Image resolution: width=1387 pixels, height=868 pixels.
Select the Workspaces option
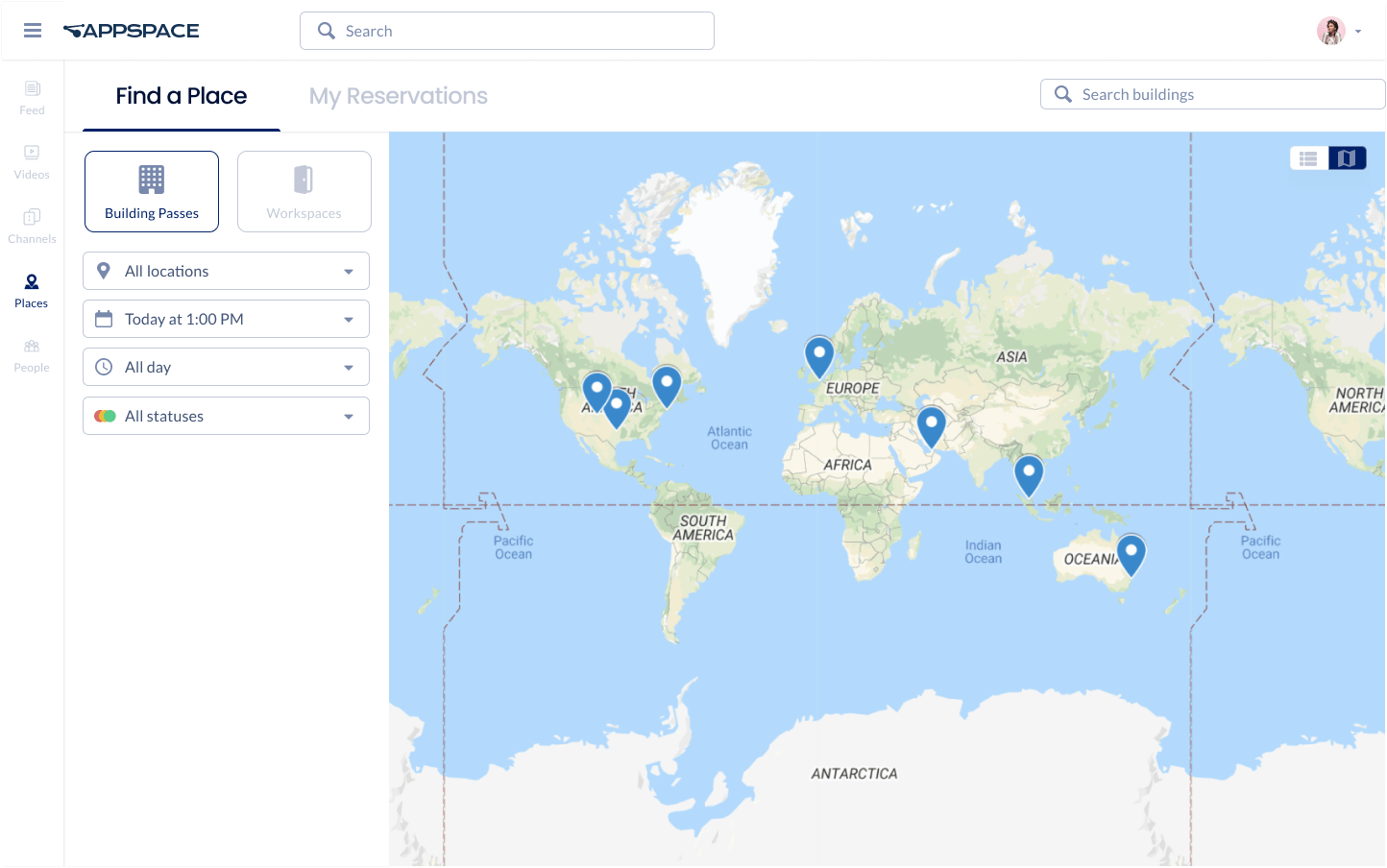coord(304,191)
